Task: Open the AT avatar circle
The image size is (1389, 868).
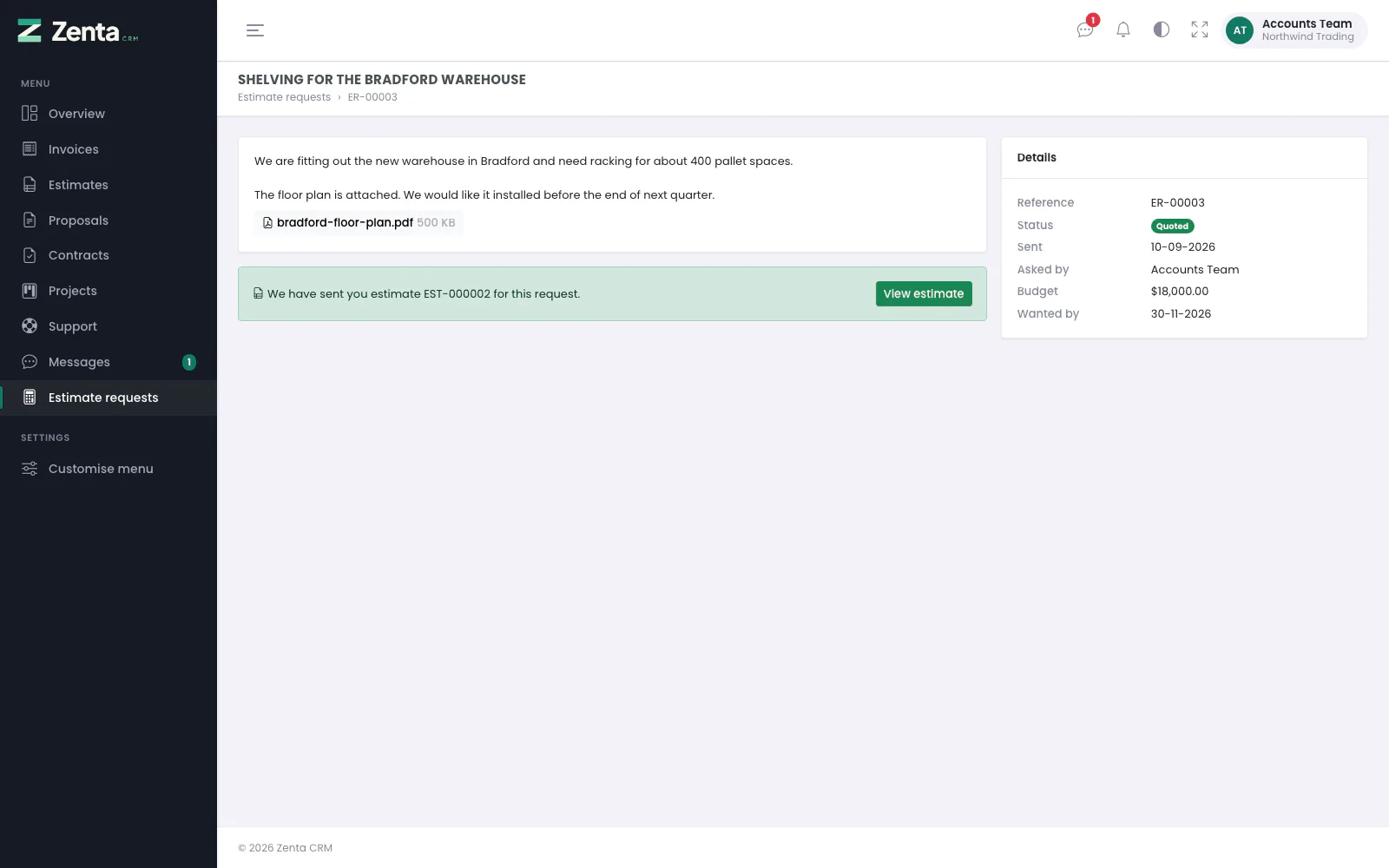Action: tap(1240, 30)
